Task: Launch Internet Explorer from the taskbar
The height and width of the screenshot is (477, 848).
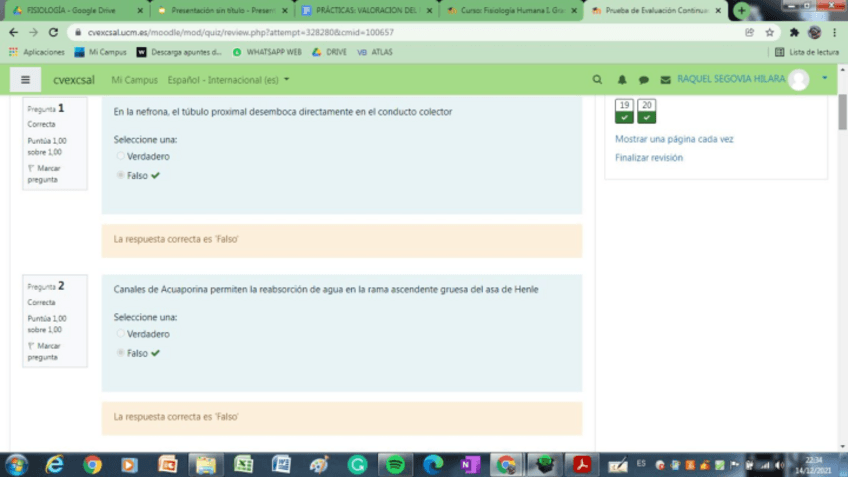Action: point(54,465)
